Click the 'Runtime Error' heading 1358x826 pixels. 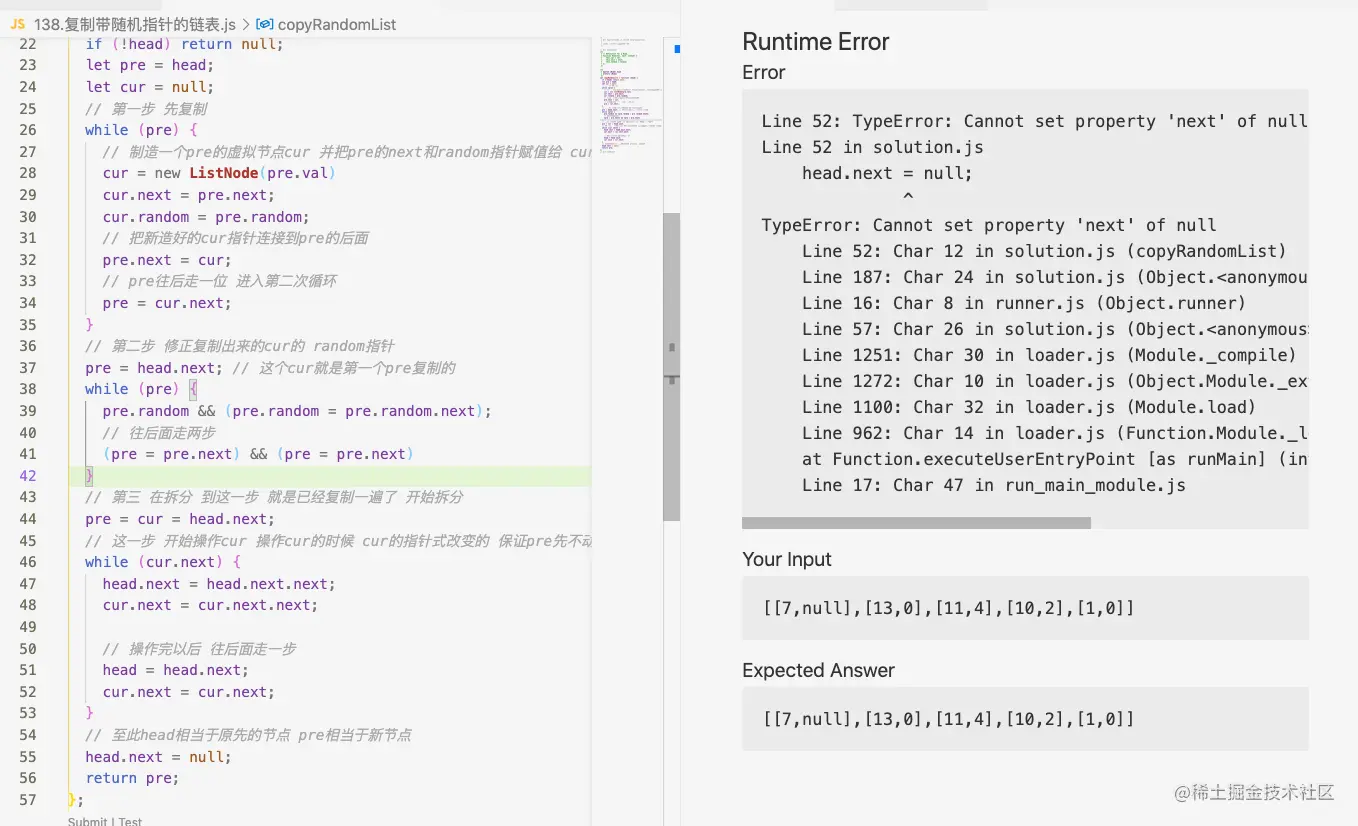point(816,42)
